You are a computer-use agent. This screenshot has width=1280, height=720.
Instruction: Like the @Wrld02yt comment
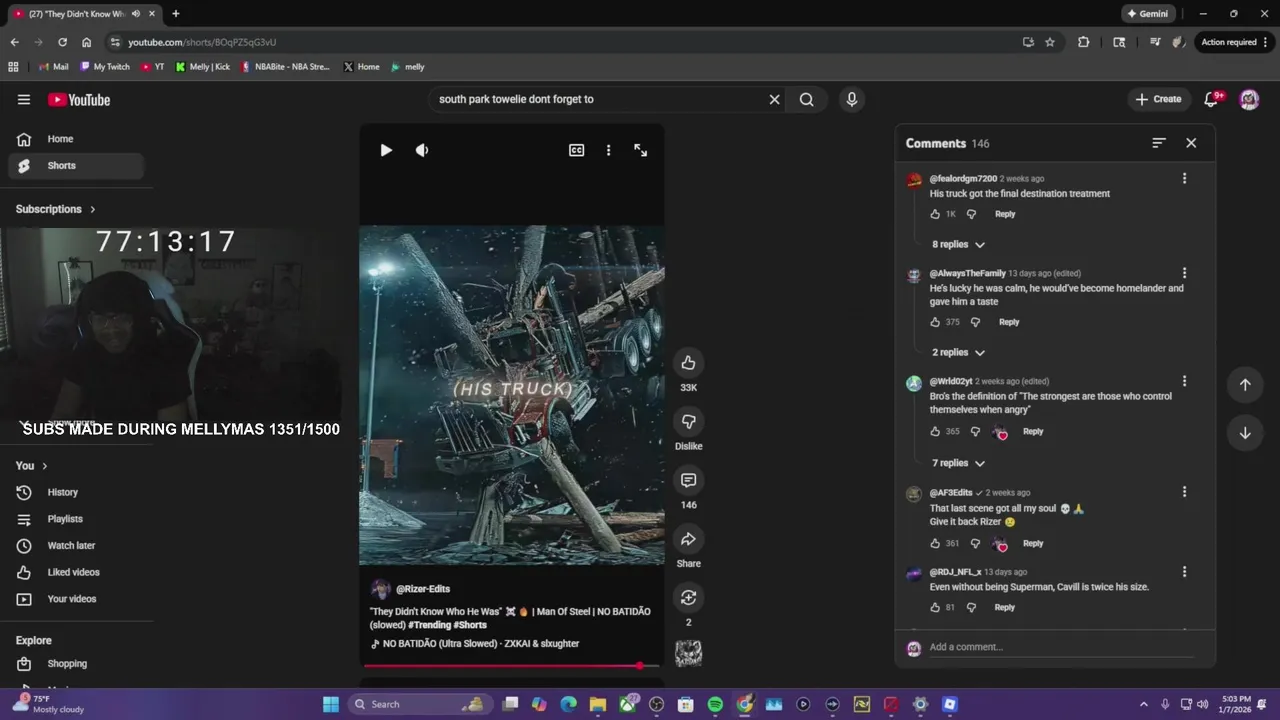pos(935,432)
